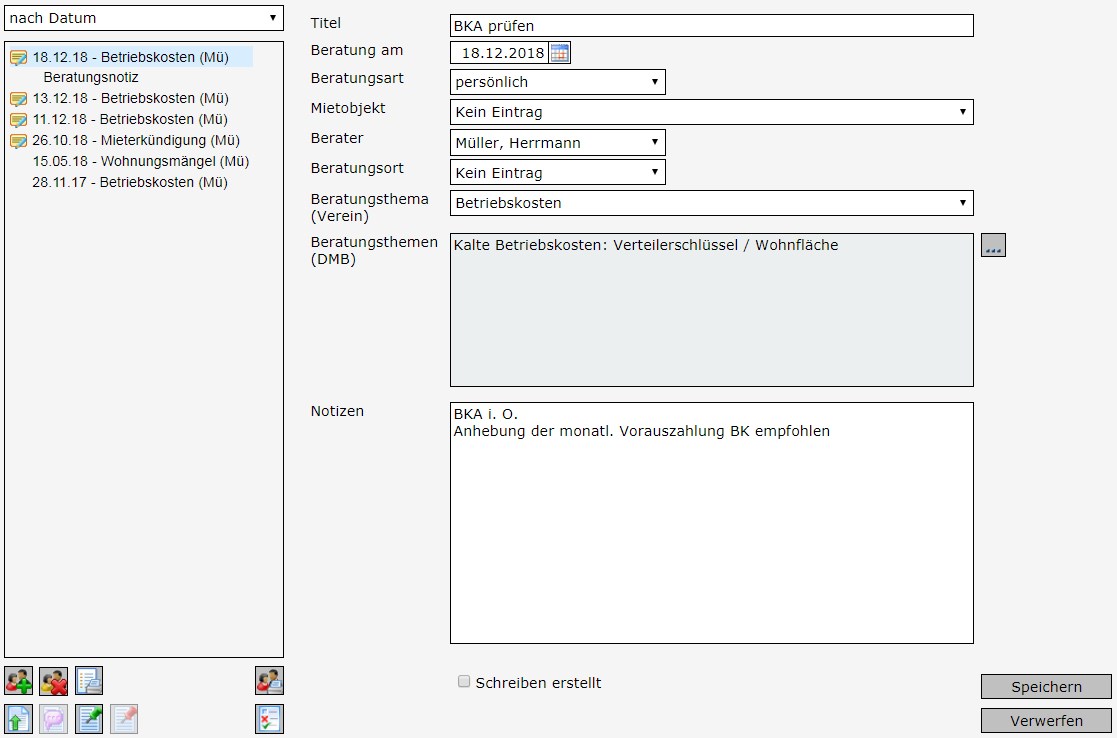The width and height of the screenshot is (1117, 738).
Task: Open the Beratungsthema (Verein) Betriebskosten dropdown
Action: tap(711, 203)
